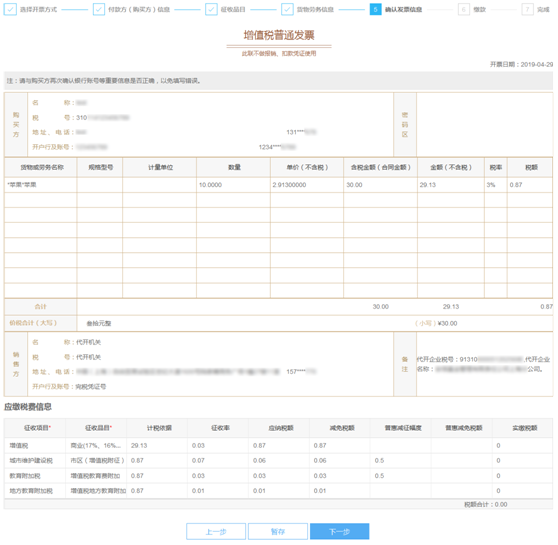Click the 计量单位 column header
This screenshot has height=545, width=558.
click(160, 167)
